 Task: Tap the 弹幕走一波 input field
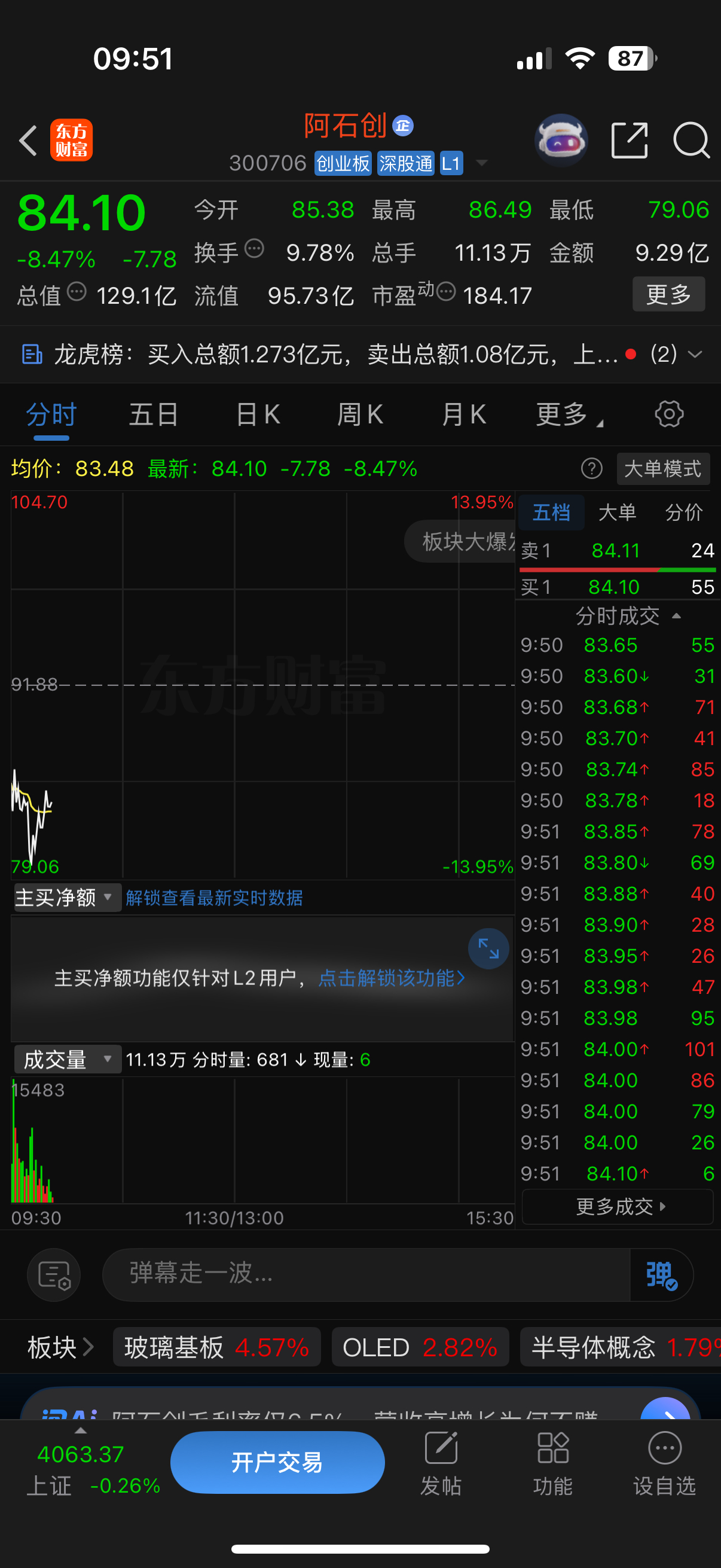click(366, 1274)
